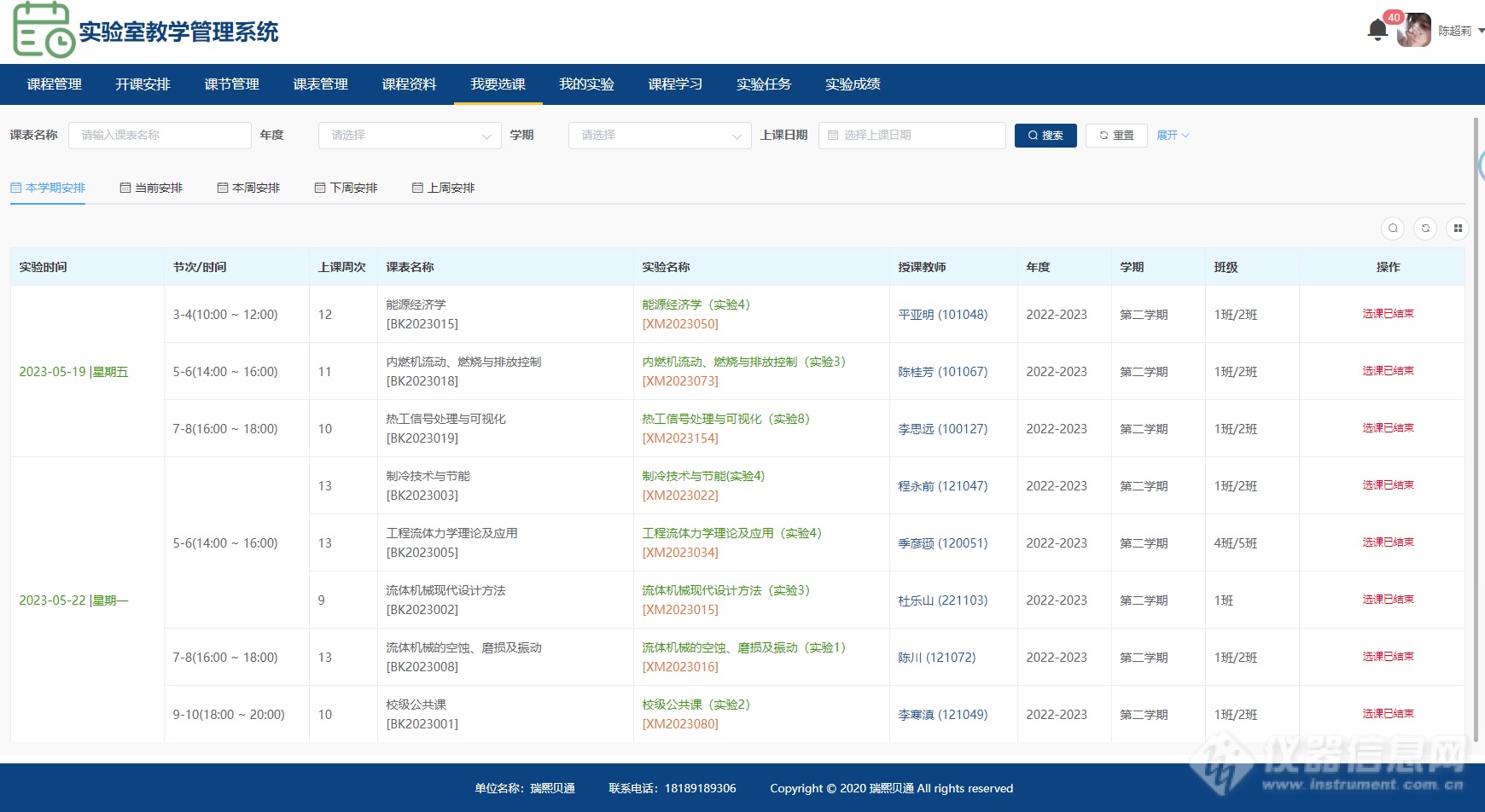Switch to the 下周安排 tab
1485x812 pixels.
coord(346,188)
